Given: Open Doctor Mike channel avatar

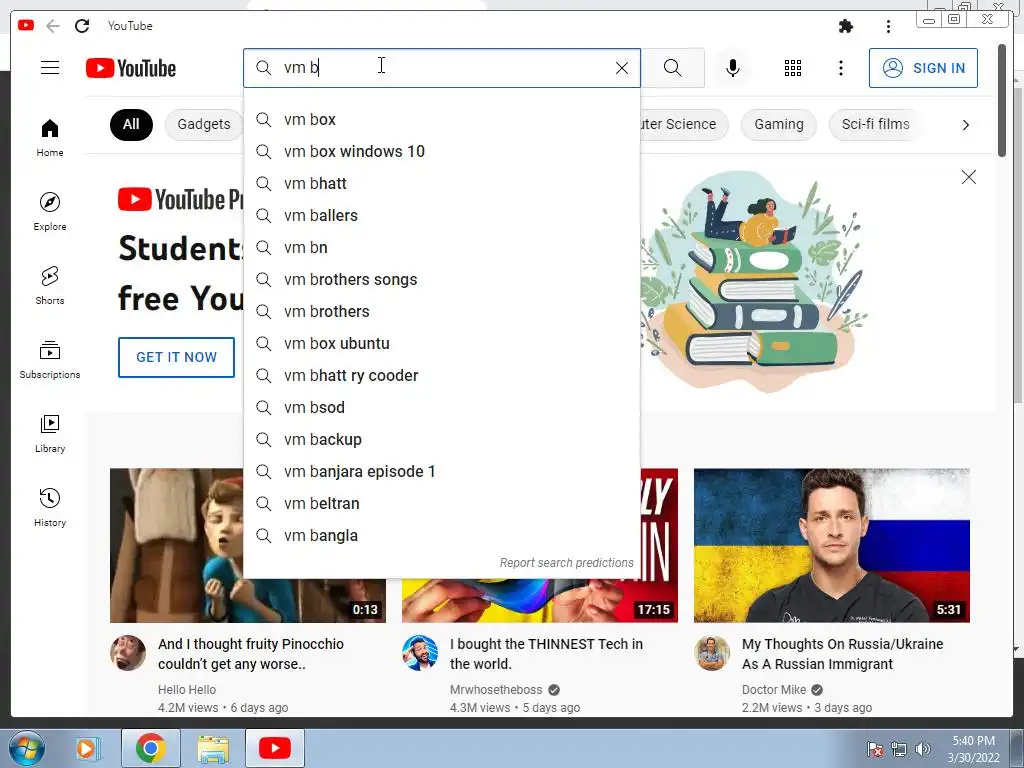Looking at the screenshot, I should 711,653.
